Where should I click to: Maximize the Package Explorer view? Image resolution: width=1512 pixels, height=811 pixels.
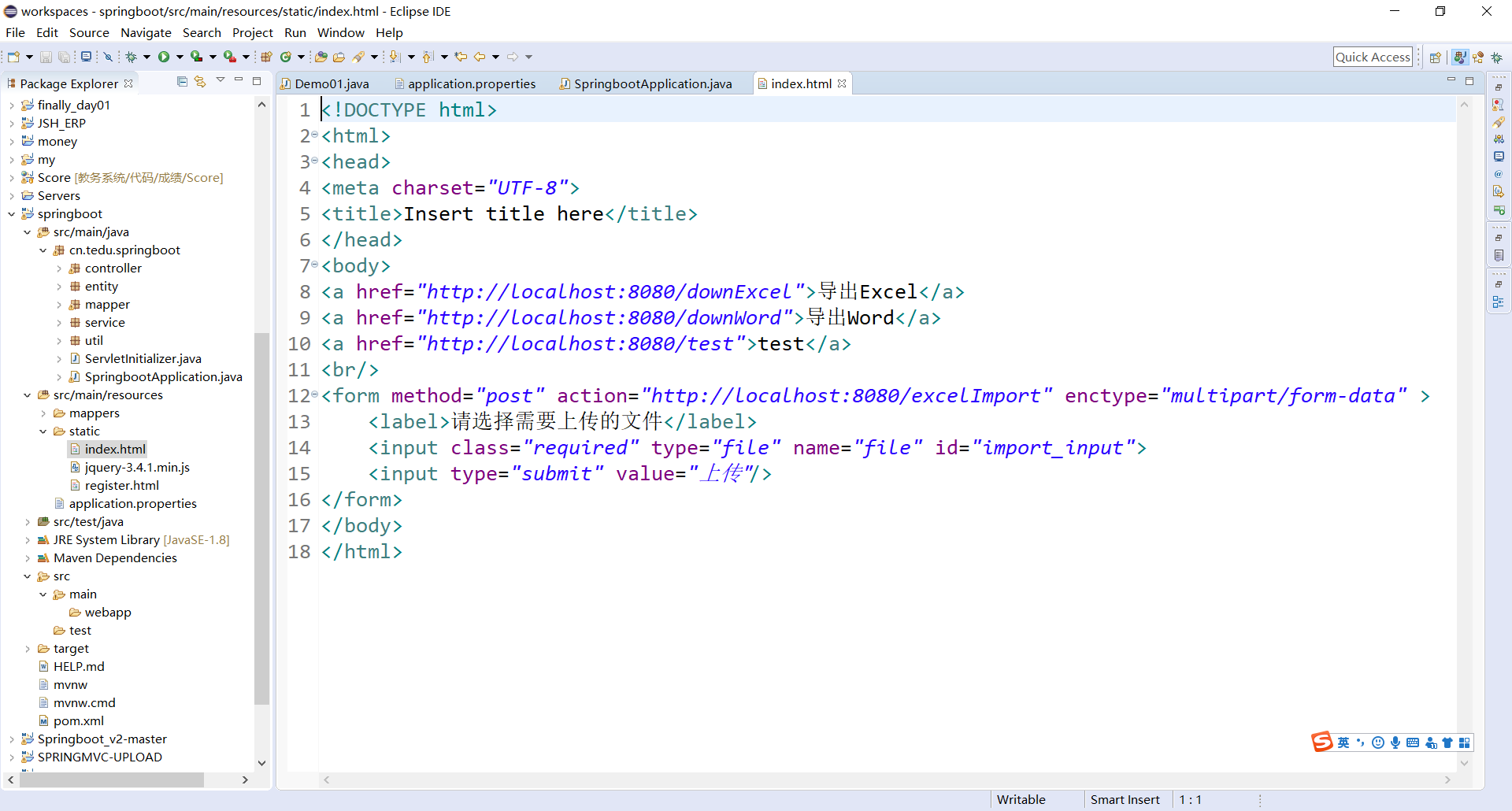256,81
